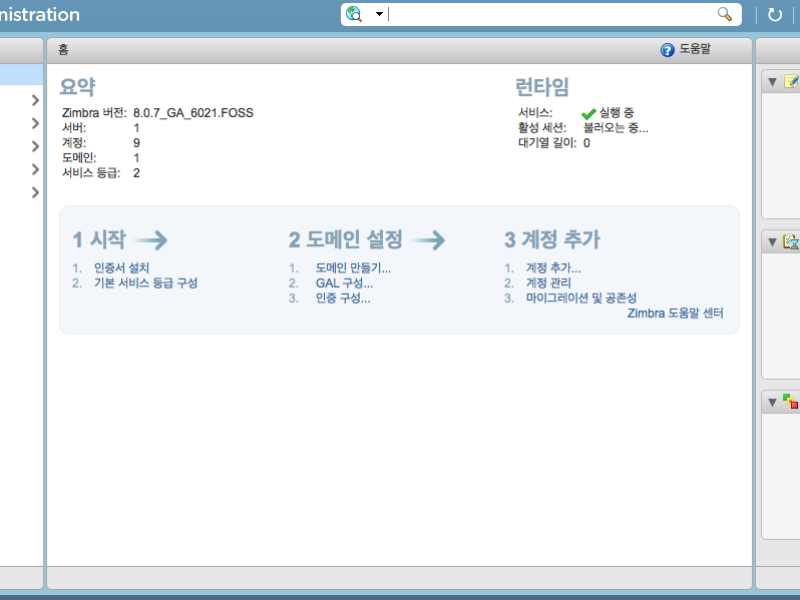Click the 런타임 section heading
This screenshot has height=600, width=800.
click(542, 87)
